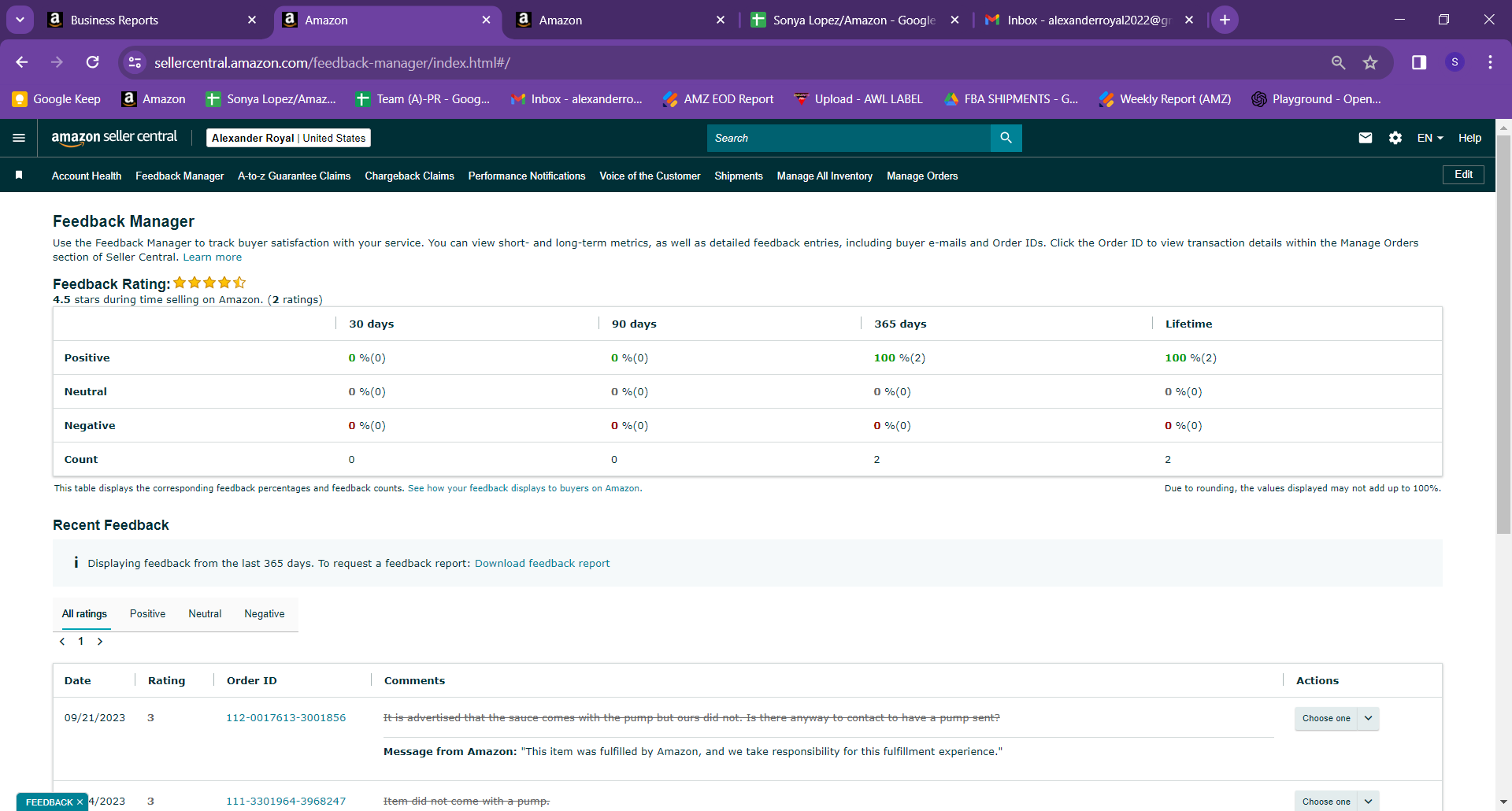This screenshot has width=1512, height=811.
Task: Open the Chrome three-dot menu
Action: [x=1490, y=62]
